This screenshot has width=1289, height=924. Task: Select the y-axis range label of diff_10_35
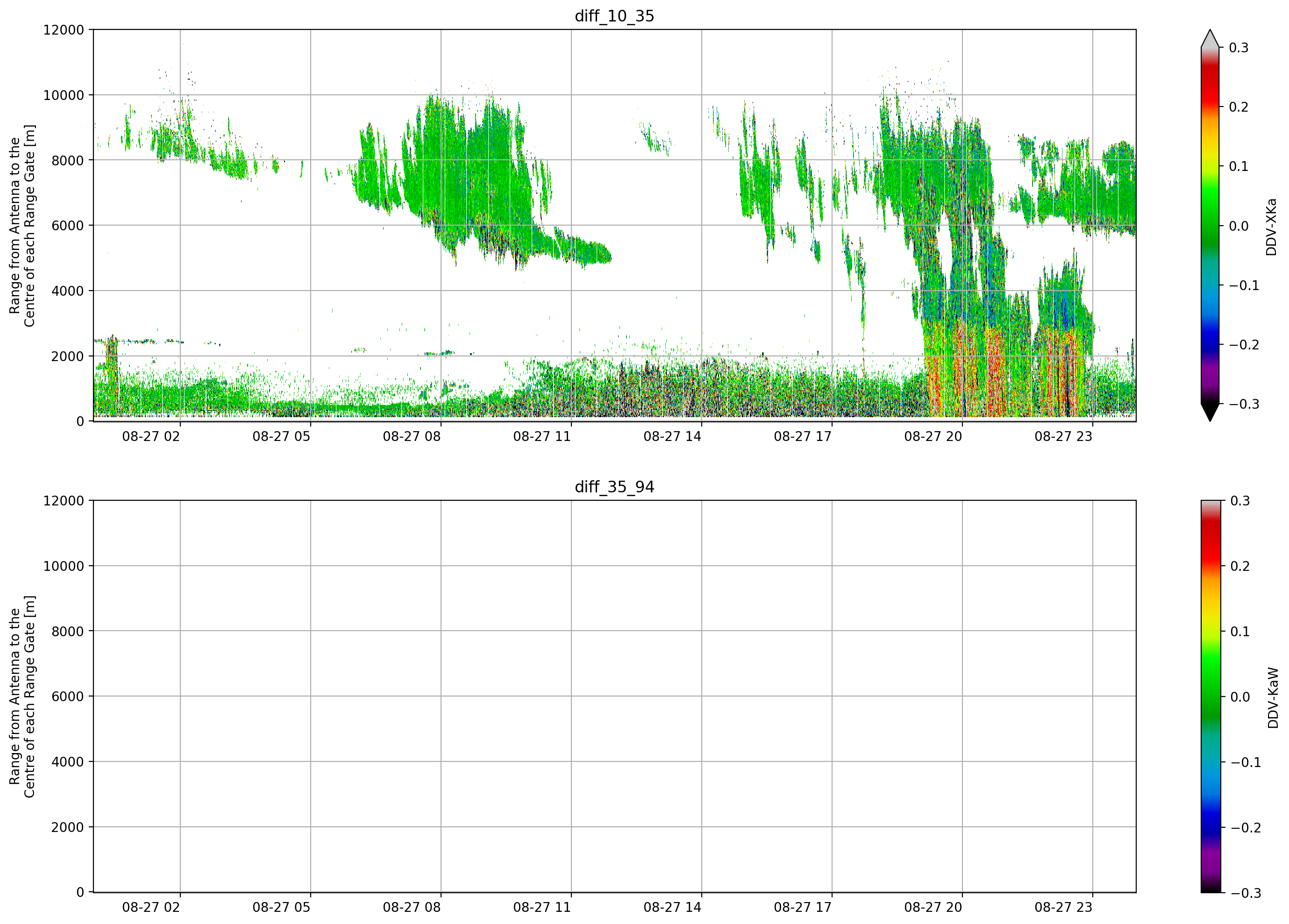[x=22, y=226]
